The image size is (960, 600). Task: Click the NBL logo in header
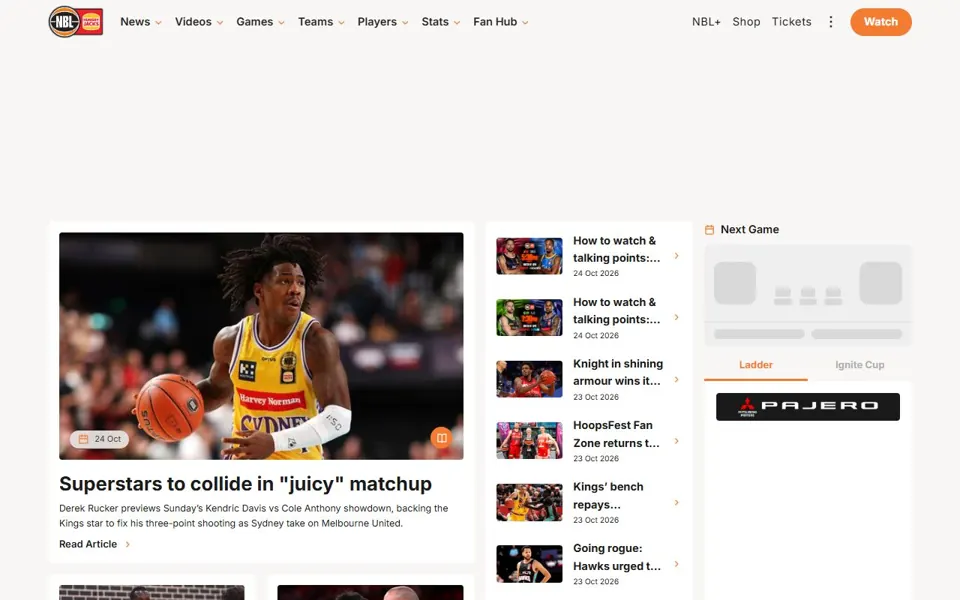pyautogui.click(x=76, y=21)
